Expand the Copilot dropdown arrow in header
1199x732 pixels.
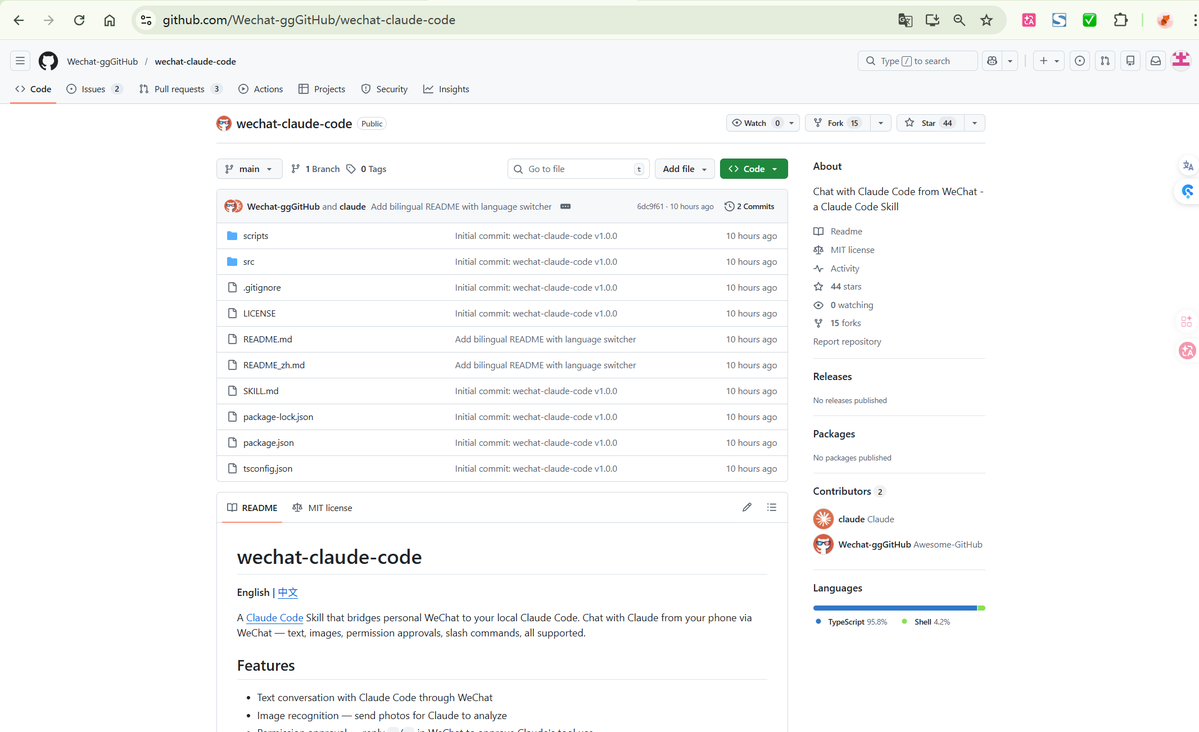tap(1010, 61)
